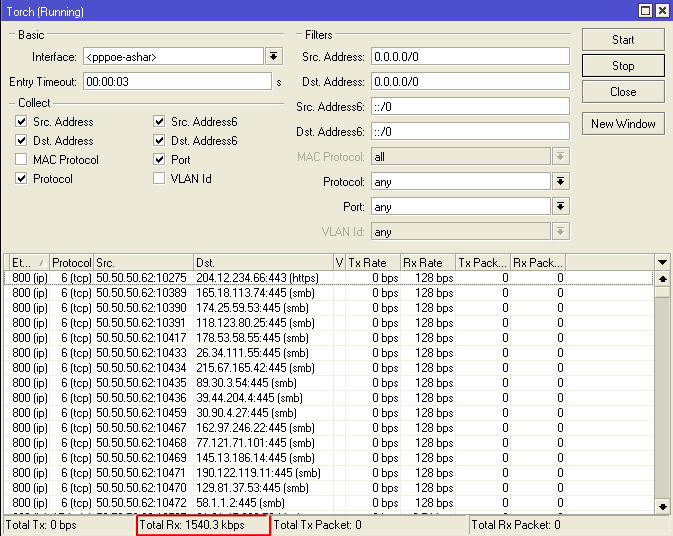The width and height of the screenshot is (673, 536).
Task: Open the VLAN Id filter dropdown arrow
Action: pyautogui.click(x=561, y=232)
